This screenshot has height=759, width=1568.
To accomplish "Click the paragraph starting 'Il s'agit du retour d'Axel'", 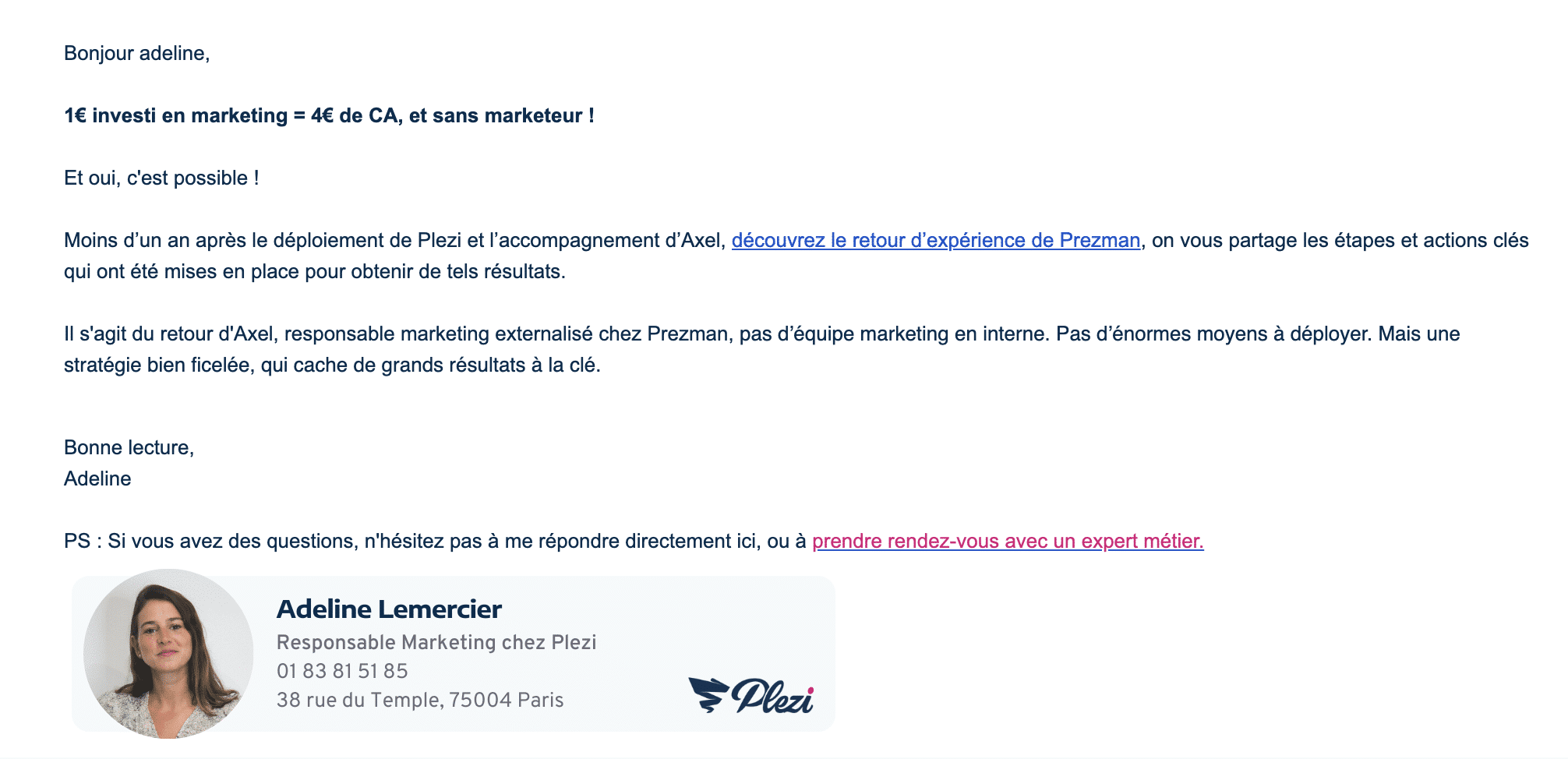I will click(761, 349).
